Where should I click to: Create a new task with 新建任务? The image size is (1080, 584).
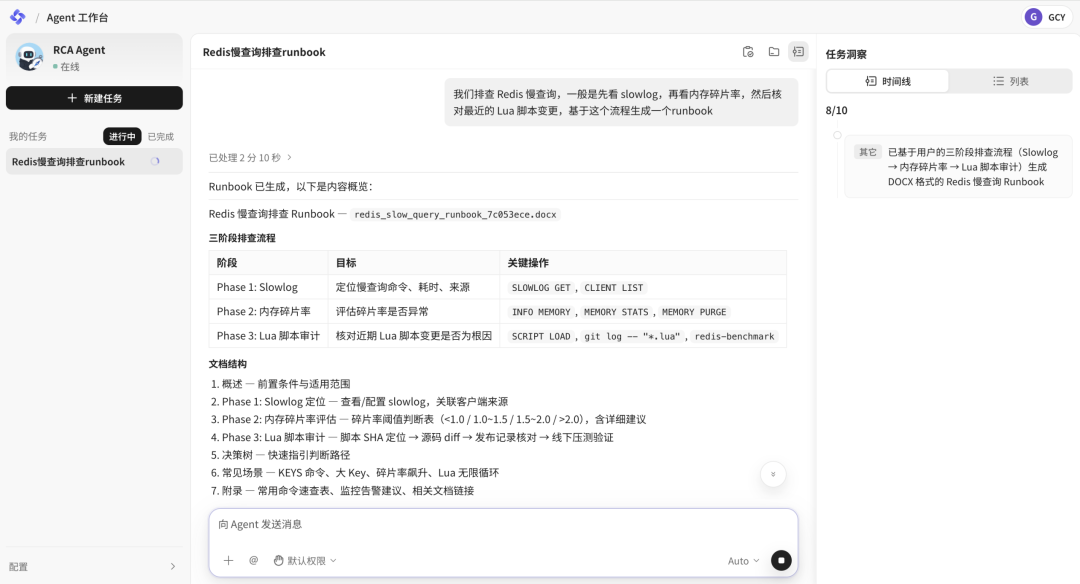point(94,98)
